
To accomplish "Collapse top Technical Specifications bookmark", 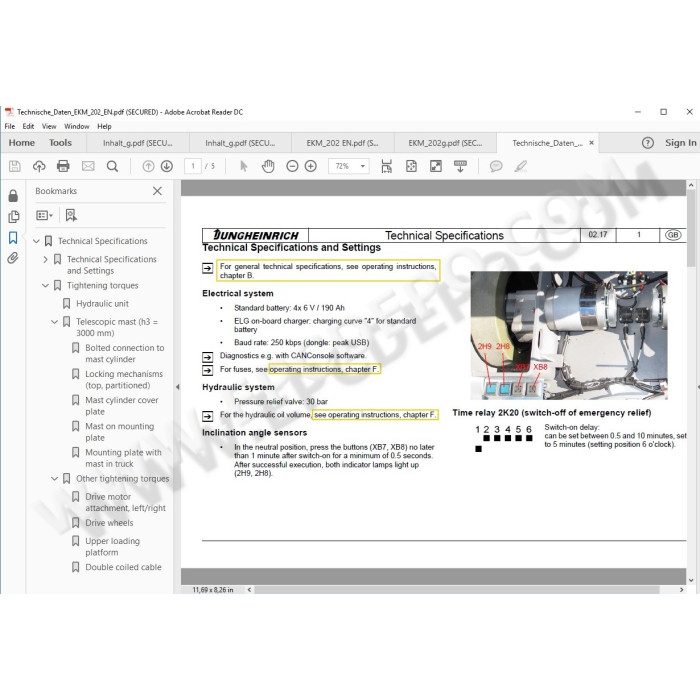I will click(37, 242).
